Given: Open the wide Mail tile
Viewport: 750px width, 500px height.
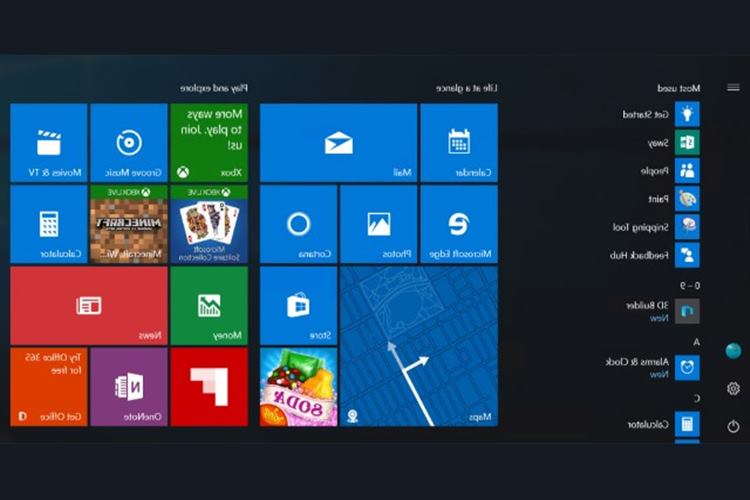Looking at the screenshot, I should point(339,143).
